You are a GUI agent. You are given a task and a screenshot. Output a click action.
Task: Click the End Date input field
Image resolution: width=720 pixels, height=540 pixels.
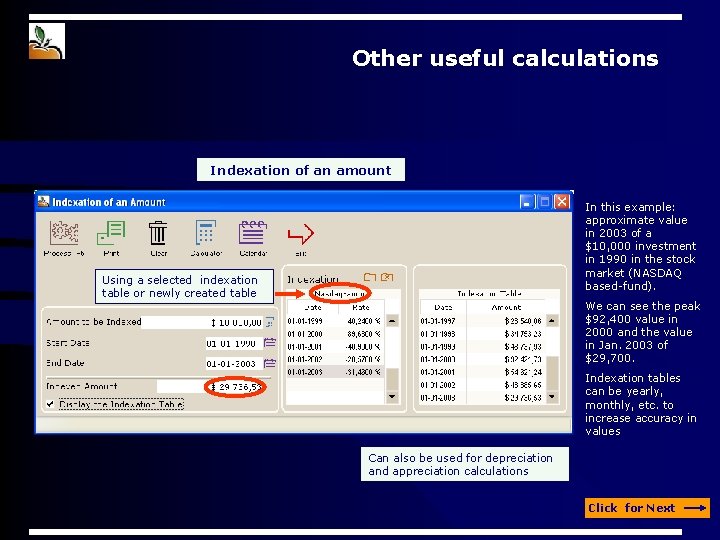pyautogui.click(x=234, y=364)
